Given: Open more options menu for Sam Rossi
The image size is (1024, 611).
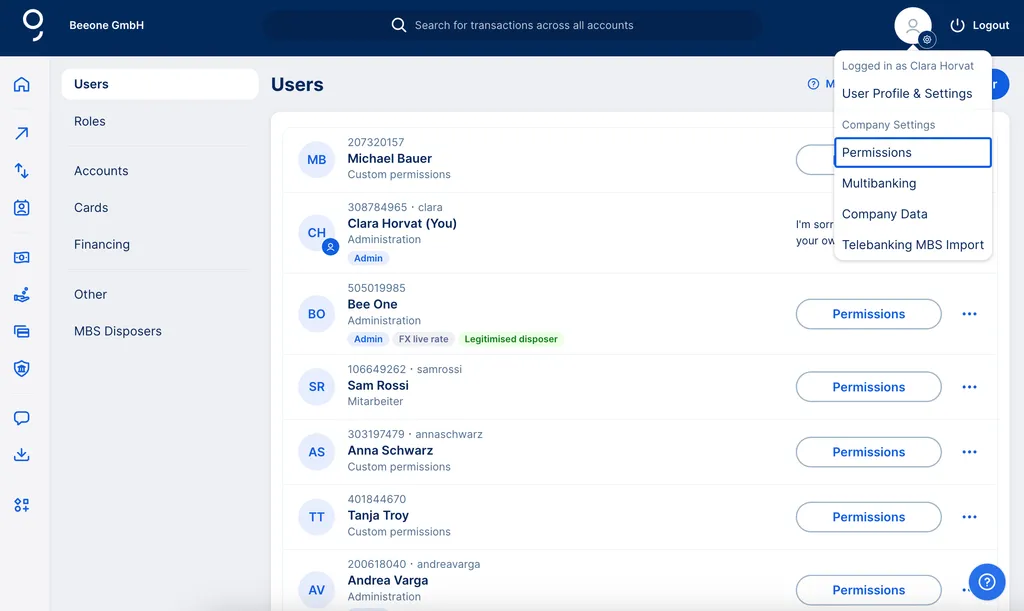Looking at the screenshot, I should [969, 387].
